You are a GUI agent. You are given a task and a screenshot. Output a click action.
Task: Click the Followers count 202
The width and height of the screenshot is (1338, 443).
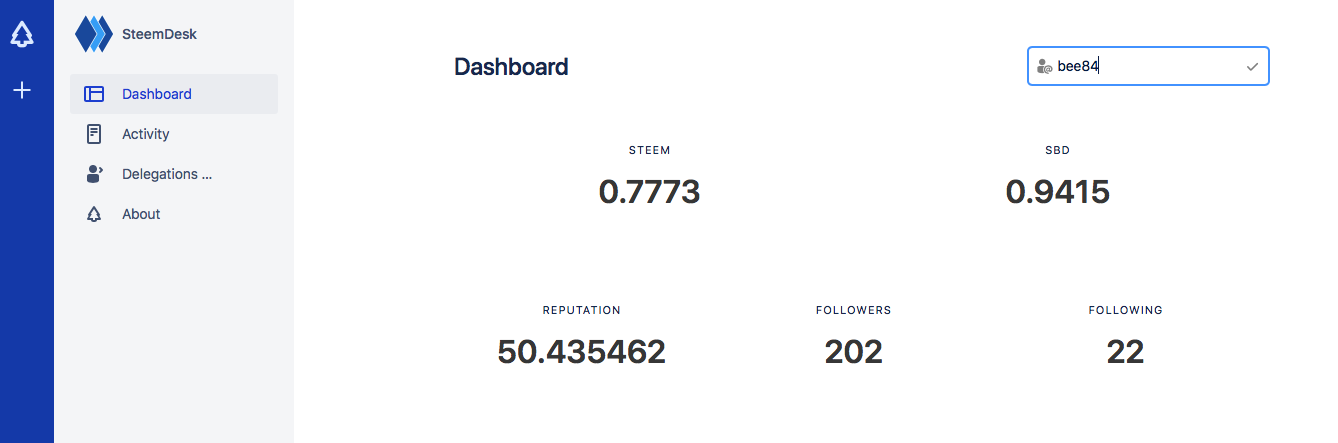coord(853,351)
